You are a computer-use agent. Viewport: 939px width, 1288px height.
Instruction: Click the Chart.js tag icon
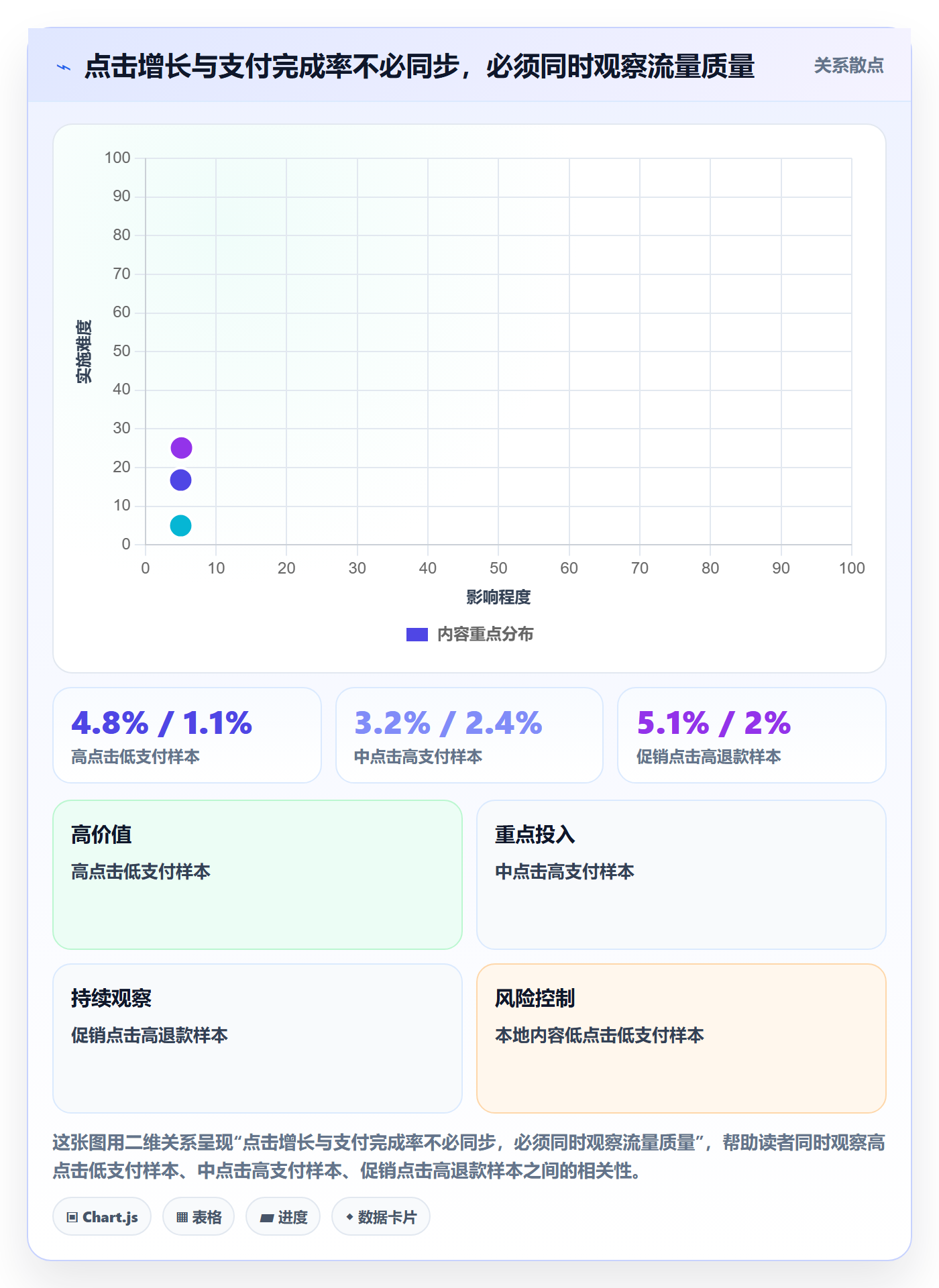(72, 1217)
